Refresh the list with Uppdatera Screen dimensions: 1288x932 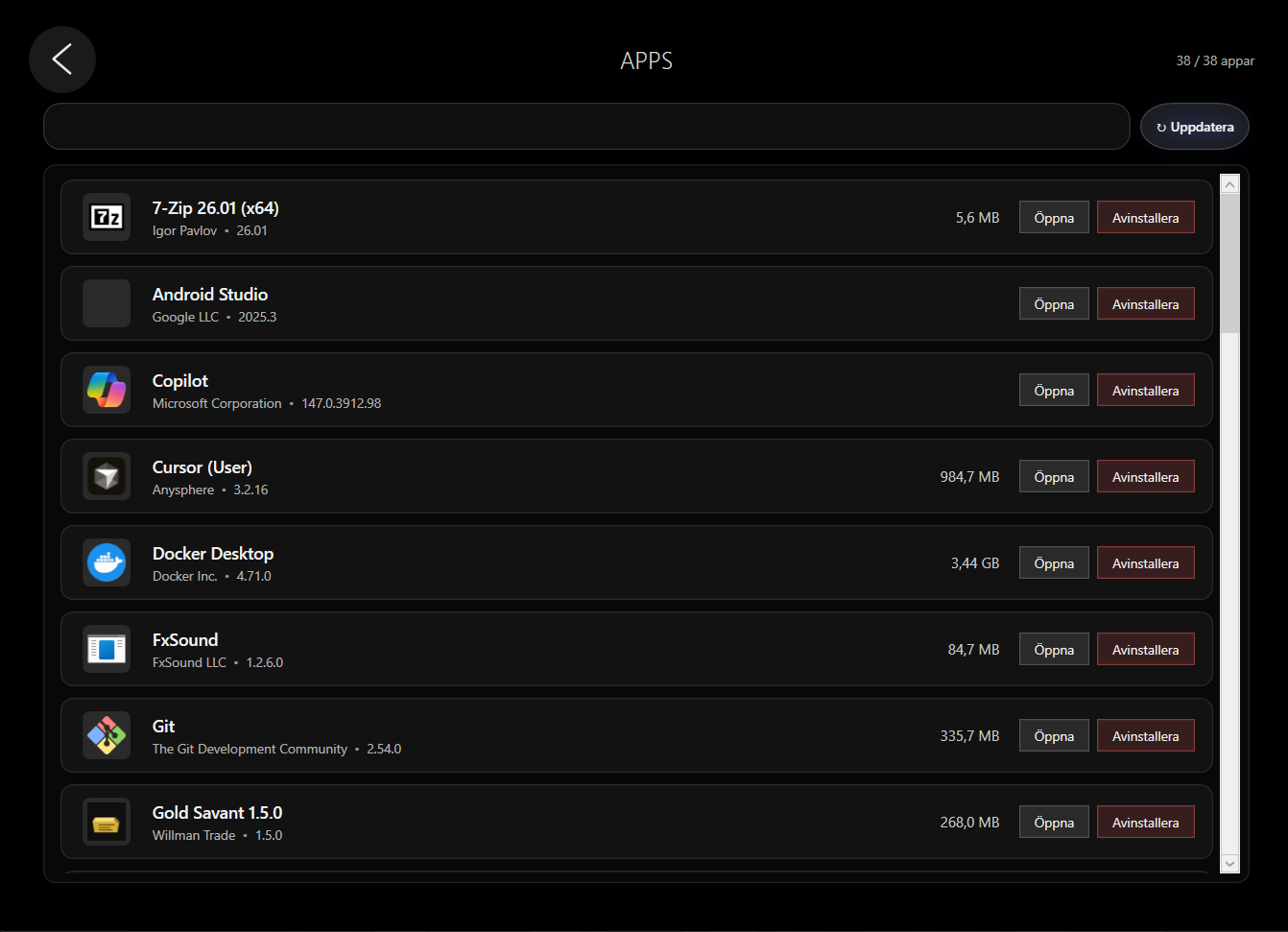1194,127
